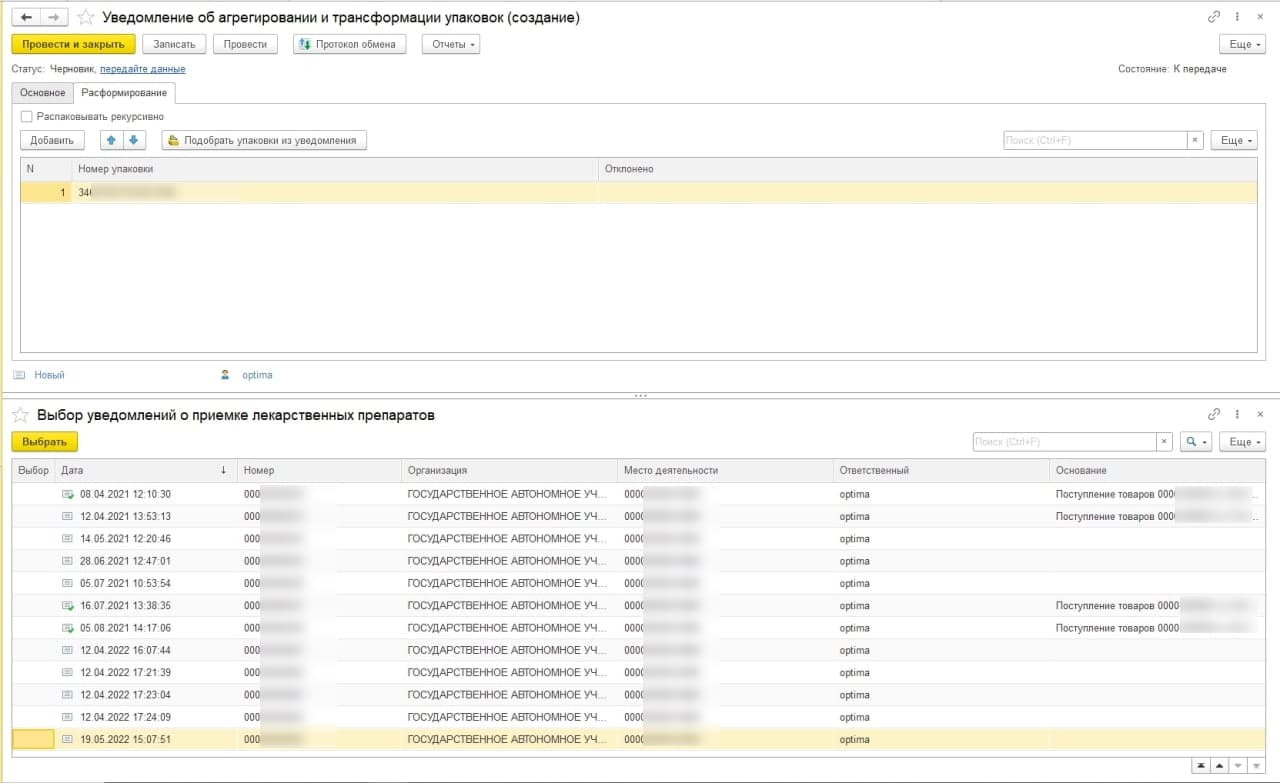Click the back navigation arrow
This screenshot has height=783, width=1280.
26,17
